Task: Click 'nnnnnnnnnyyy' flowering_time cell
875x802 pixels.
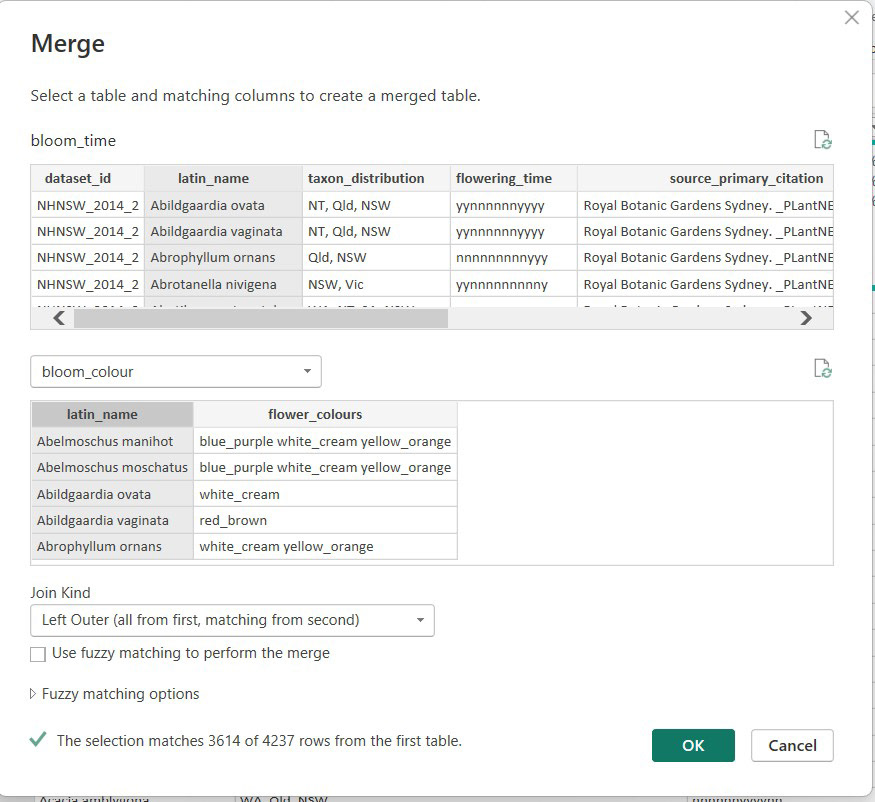Action: pyautogui.click(x=513, y=258)
